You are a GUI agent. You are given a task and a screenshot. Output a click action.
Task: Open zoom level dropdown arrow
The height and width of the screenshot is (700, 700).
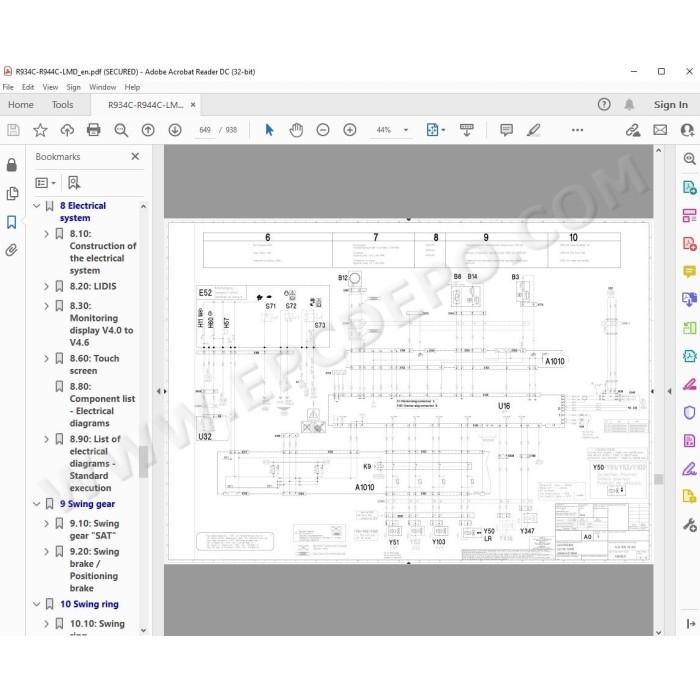[x=406, y=130]
